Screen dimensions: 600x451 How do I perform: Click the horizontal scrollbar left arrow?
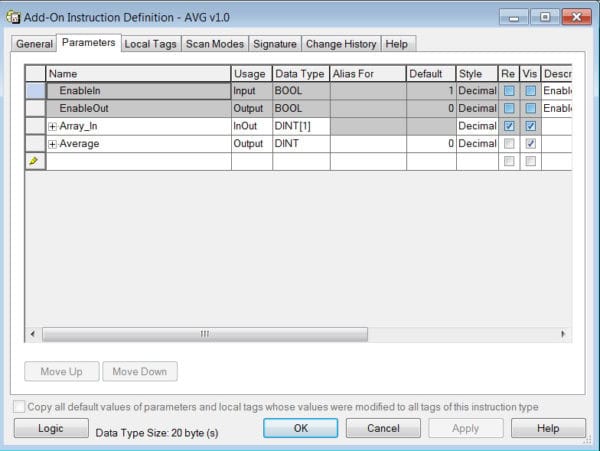(x=33, y=334)
